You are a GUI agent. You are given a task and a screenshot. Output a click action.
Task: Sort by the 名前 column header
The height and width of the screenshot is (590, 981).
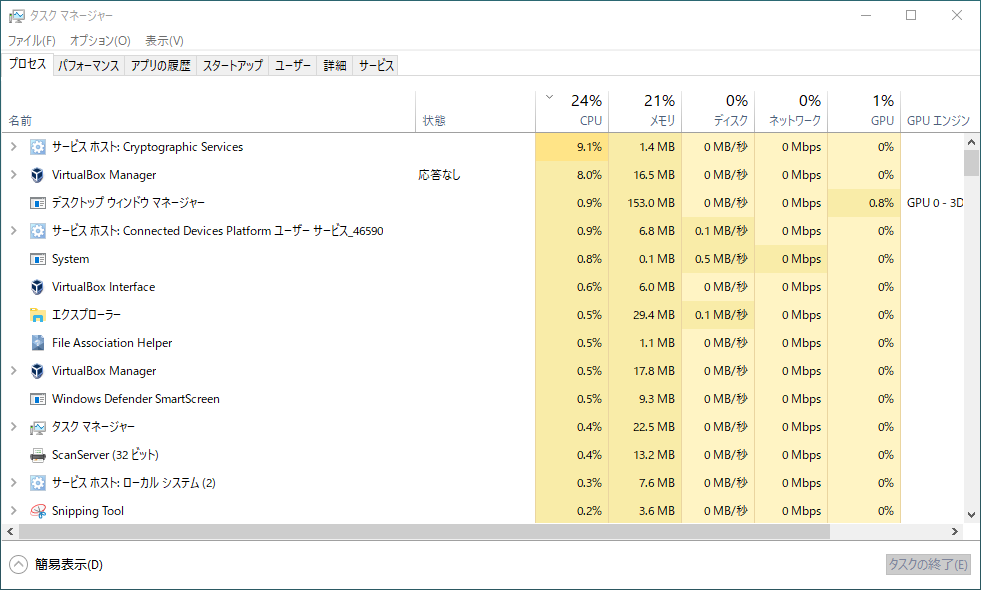click(209, 111)
